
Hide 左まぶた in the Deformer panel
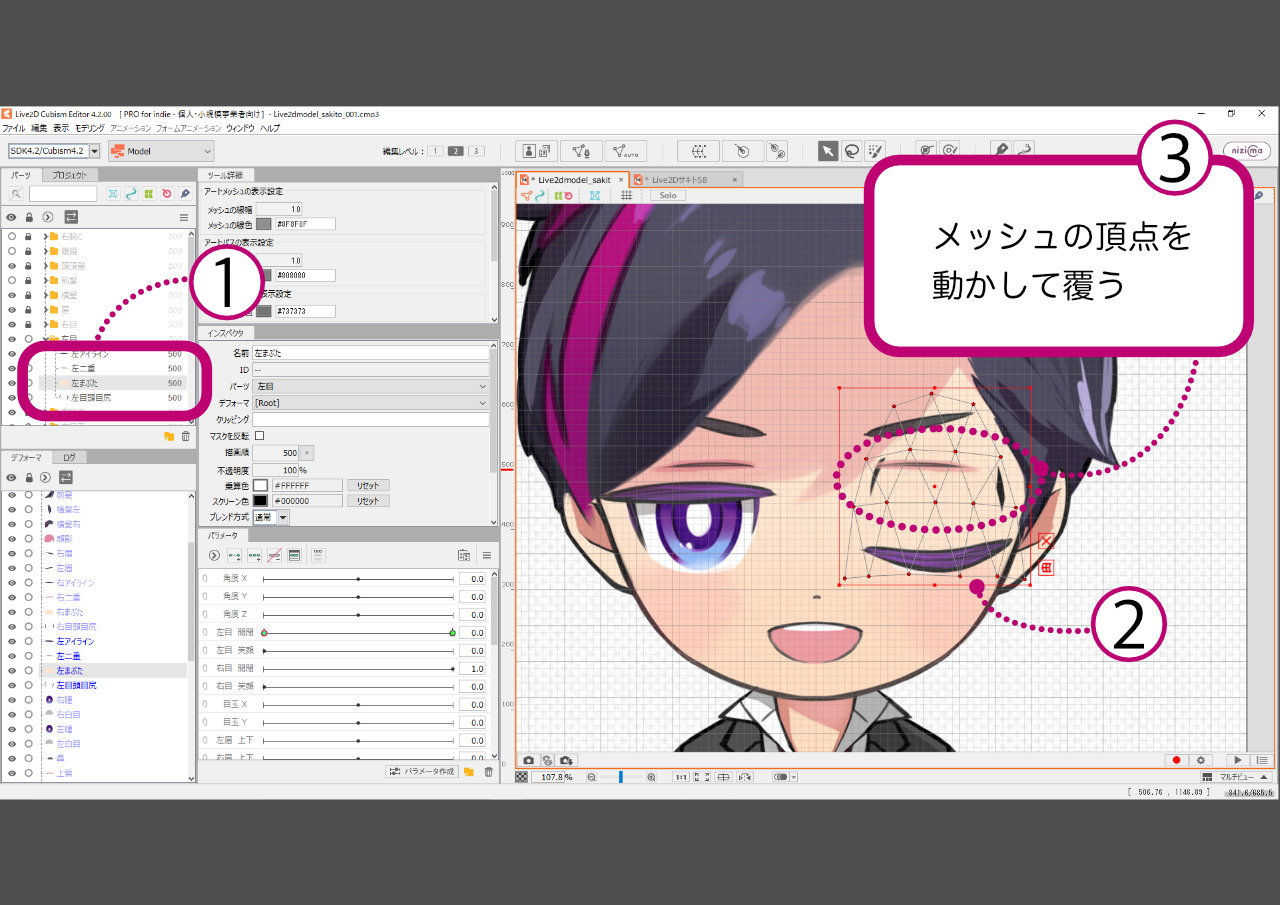12,670
